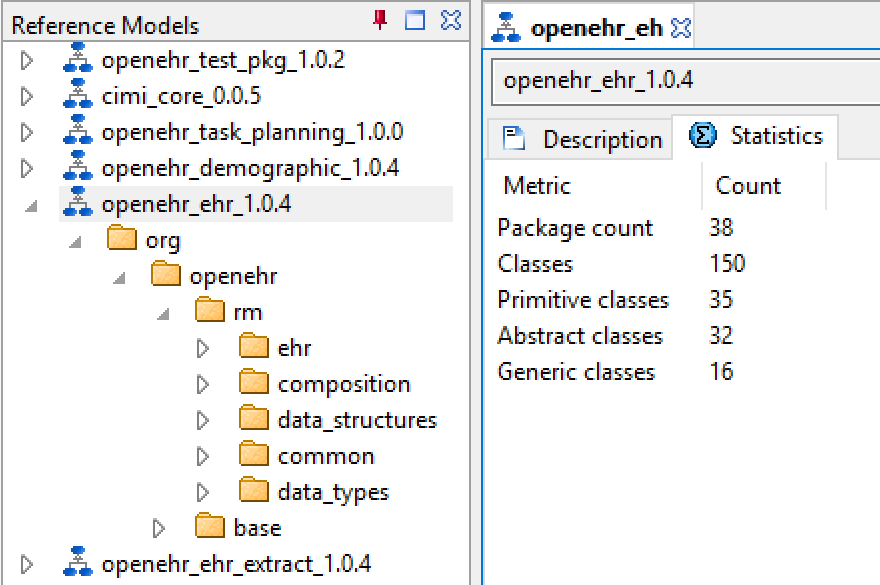Collapse the rm folder node
The image size is (880, 585).
[x=163, y=314]
